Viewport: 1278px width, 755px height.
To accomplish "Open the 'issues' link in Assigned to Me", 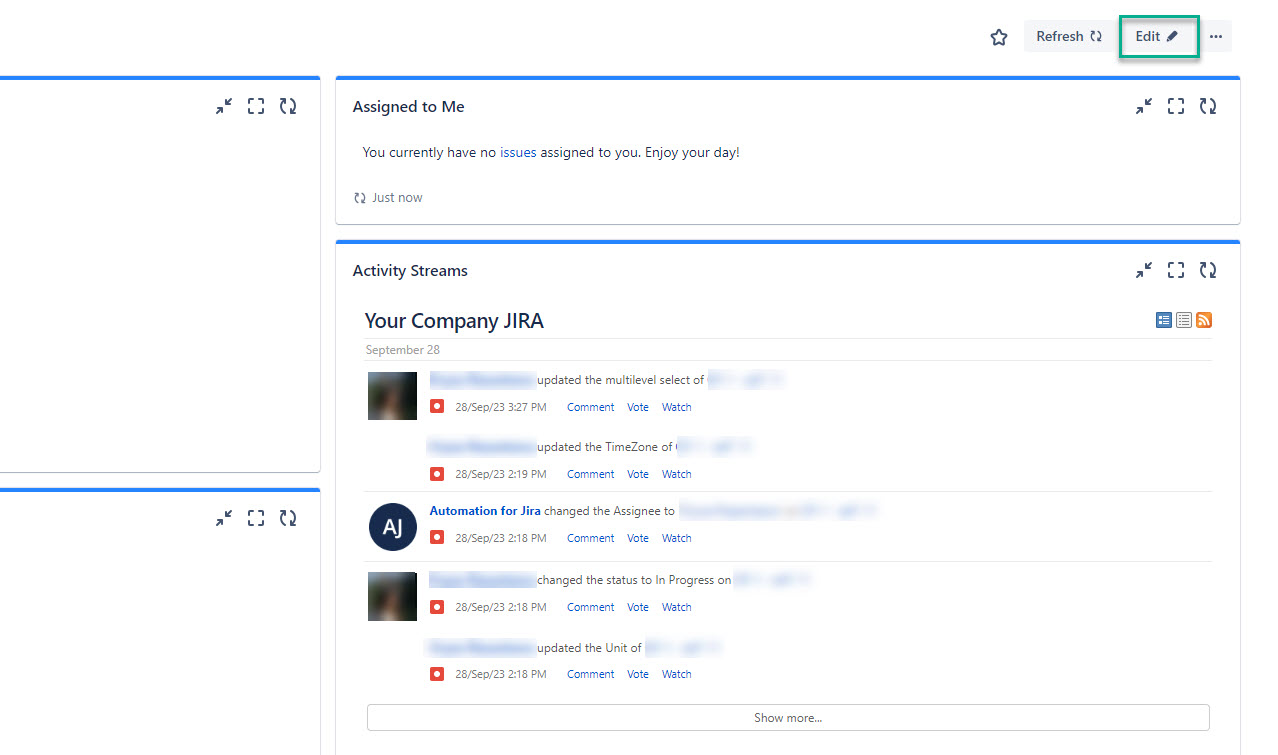I will pyautogui.click(x=518, y=153).
